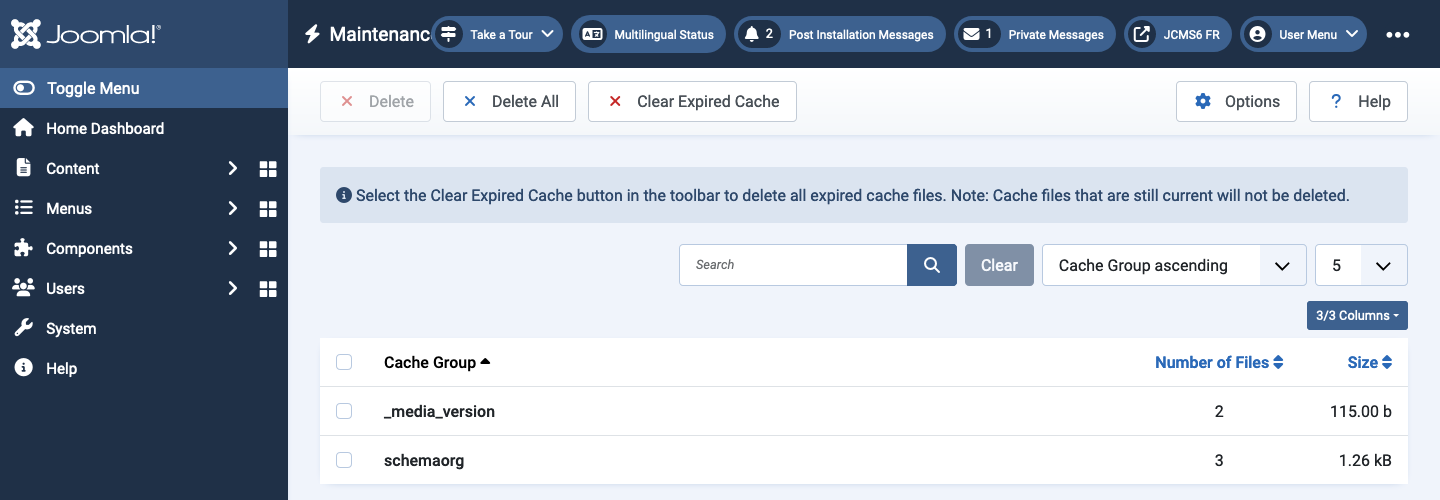Open the list limit 5 dropdown
The image size is (1440, 500).
(1362, 265)
